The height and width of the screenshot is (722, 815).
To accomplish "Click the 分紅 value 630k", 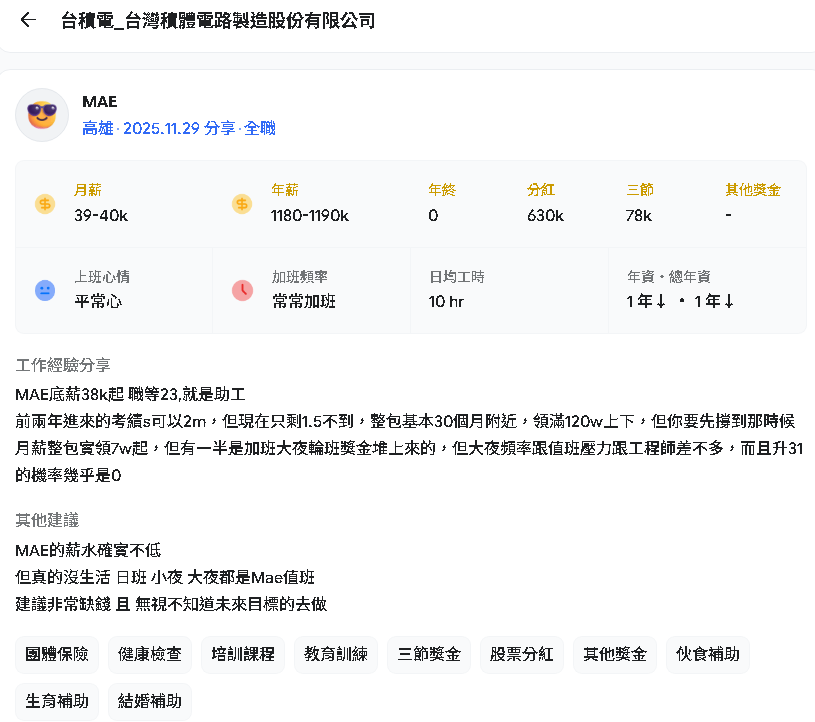I will [x=545, y=215].
